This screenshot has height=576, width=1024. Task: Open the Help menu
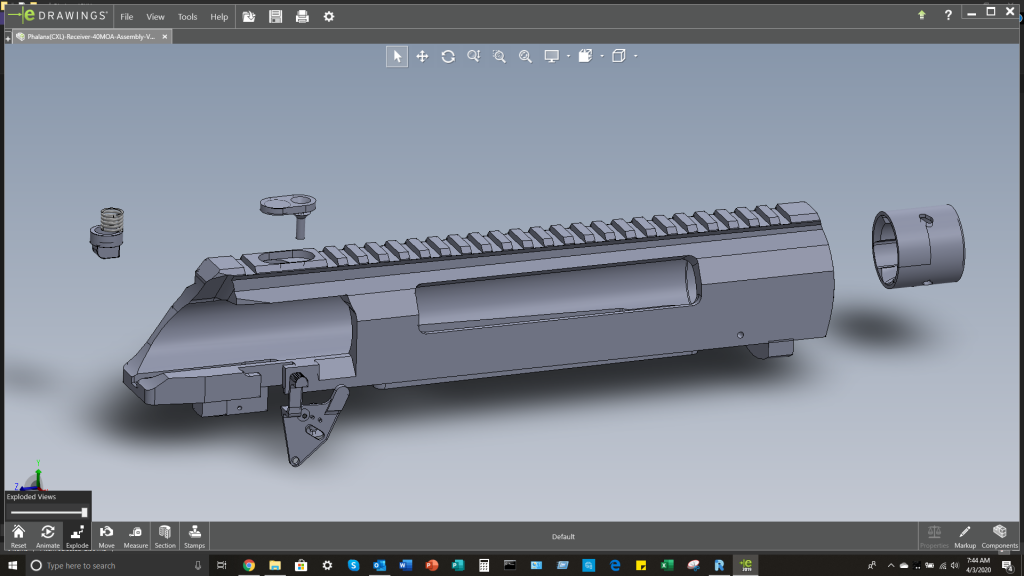(x=219, y=17)
